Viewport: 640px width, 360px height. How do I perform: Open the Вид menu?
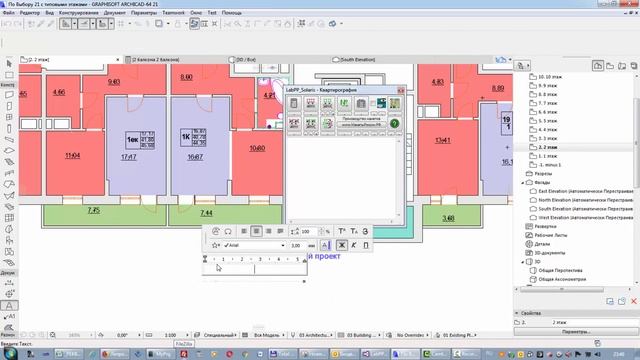click(x=49, y=13)
